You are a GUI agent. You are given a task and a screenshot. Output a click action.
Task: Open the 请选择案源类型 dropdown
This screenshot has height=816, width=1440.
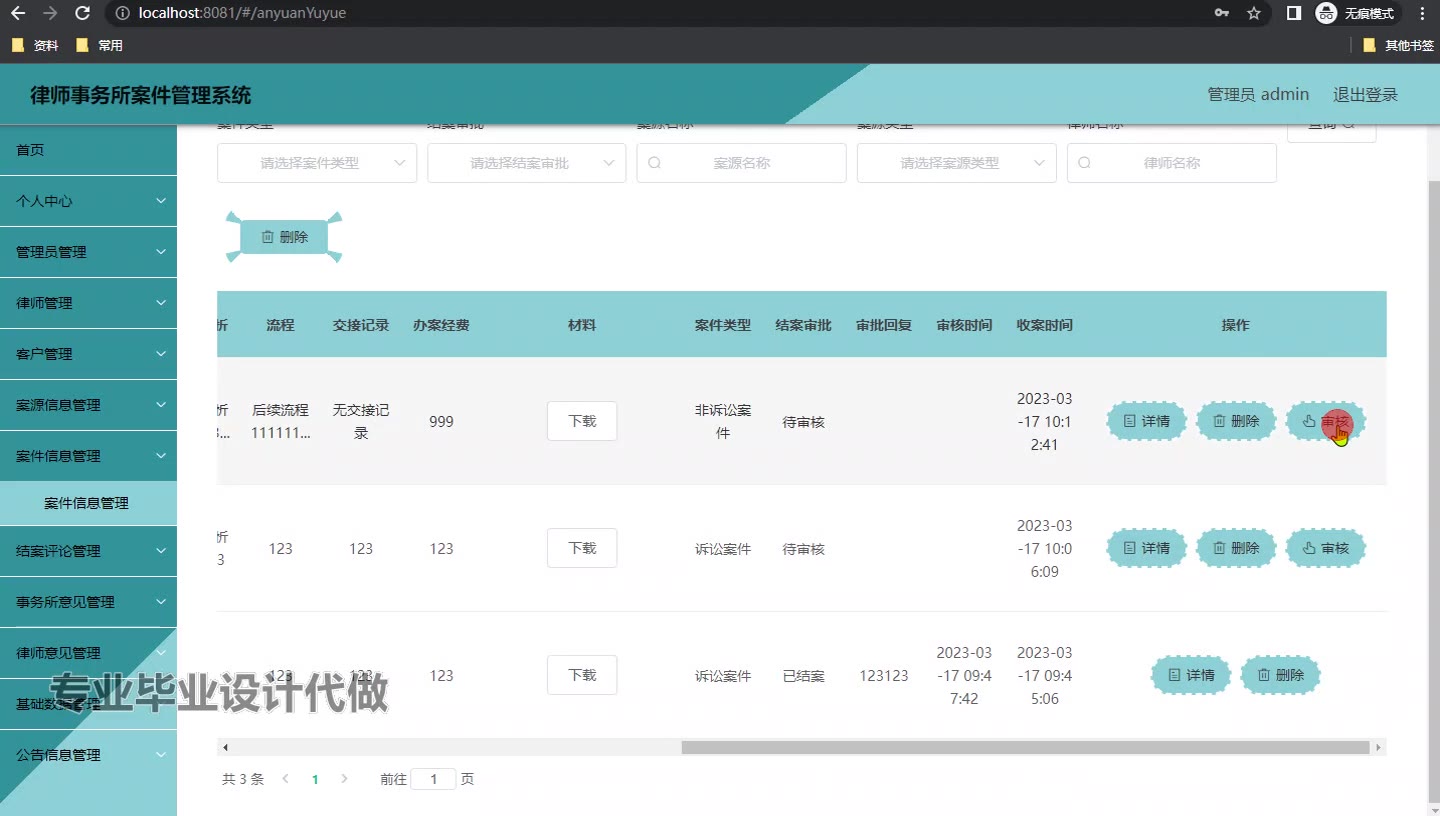[957, 163]
